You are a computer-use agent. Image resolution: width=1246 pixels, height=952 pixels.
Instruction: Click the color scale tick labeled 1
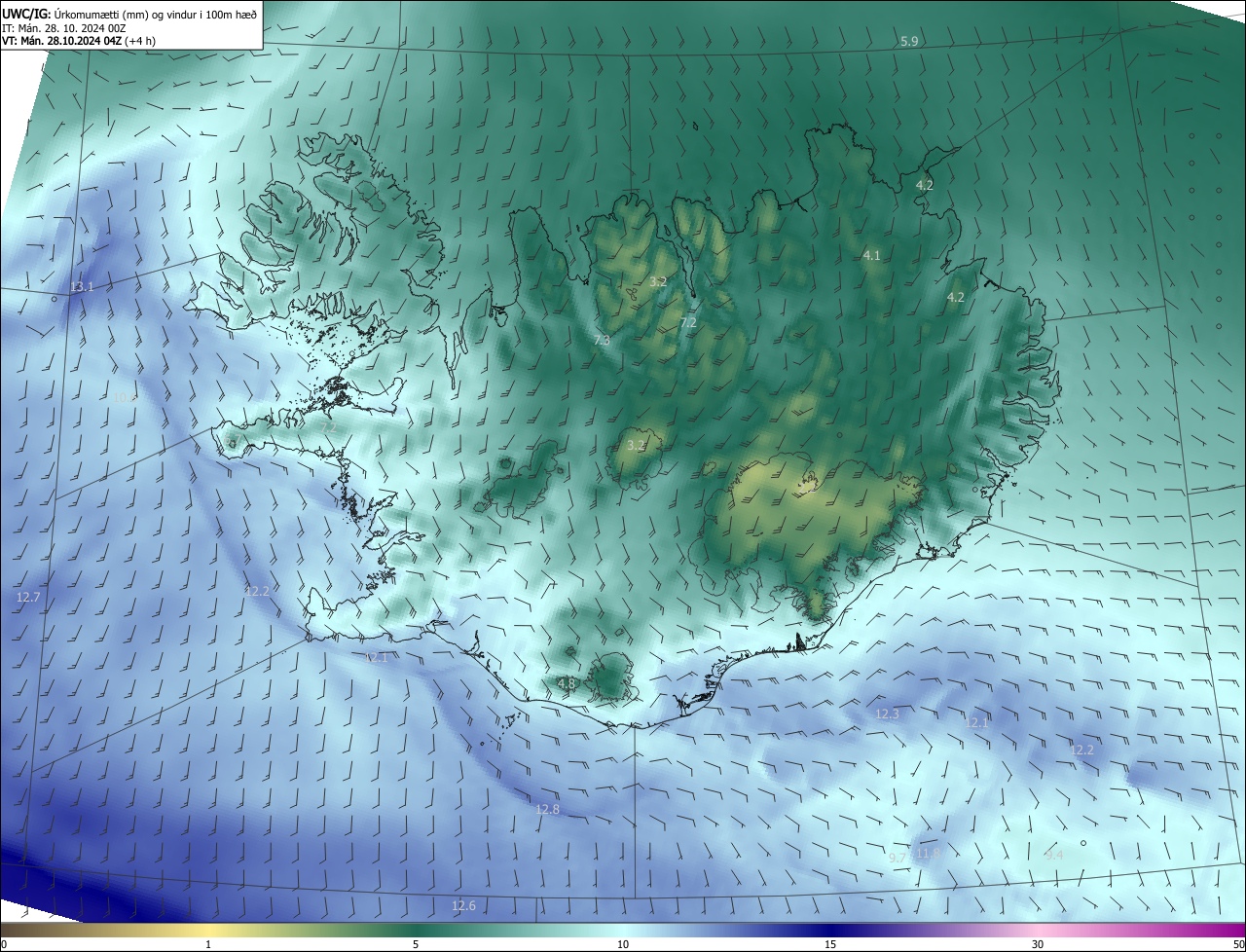[209, 944]
